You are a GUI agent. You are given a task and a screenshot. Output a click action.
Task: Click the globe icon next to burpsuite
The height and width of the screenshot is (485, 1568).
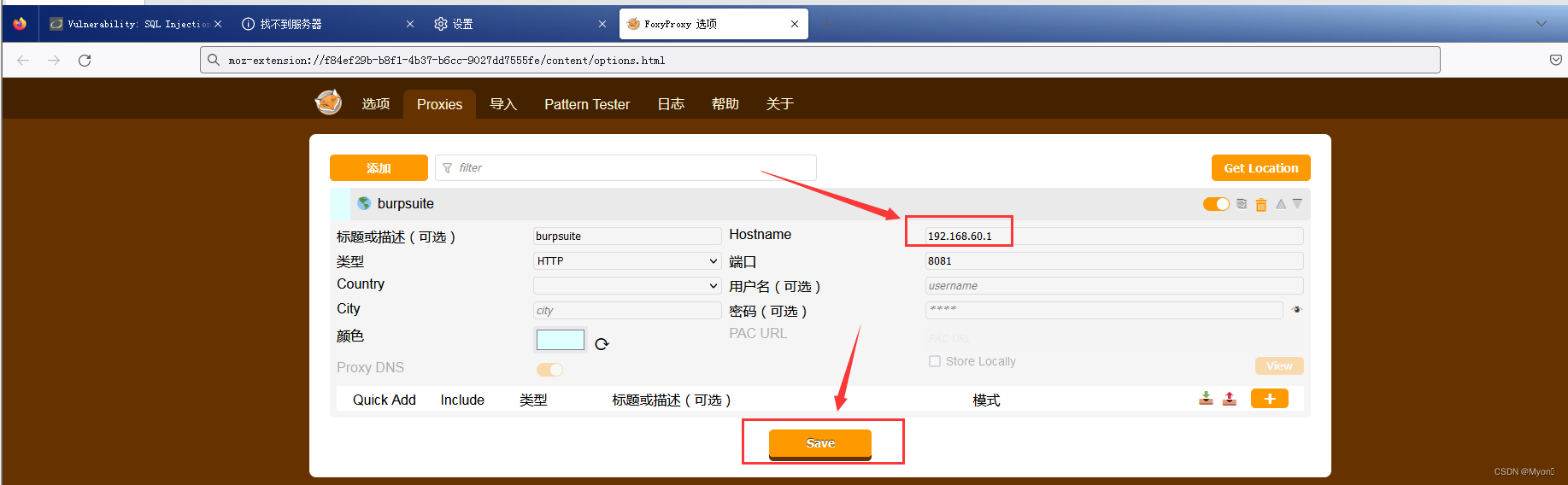click(x=364, y=203)
